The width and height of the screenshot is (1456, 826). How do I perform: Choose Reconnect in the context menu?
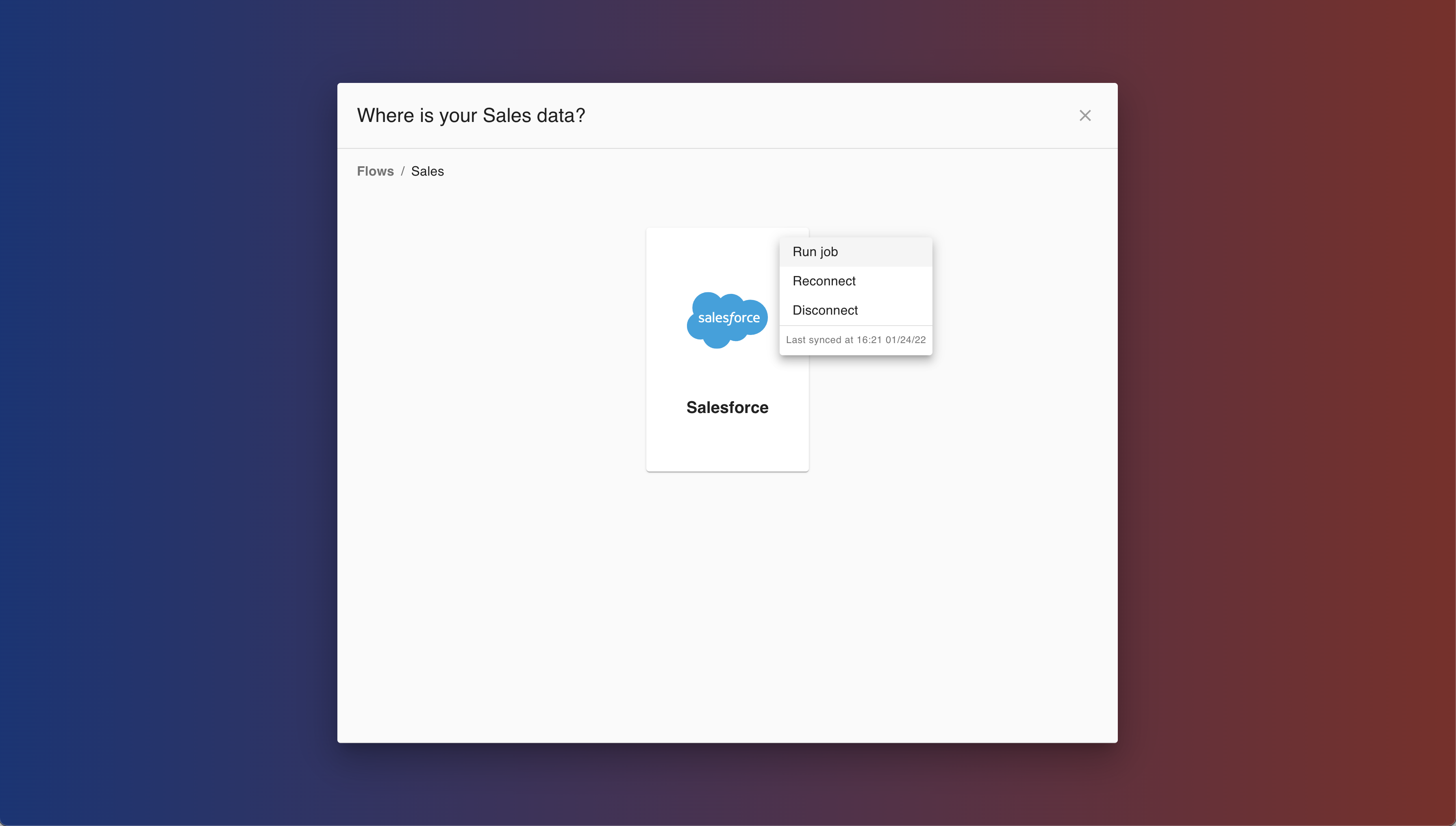click(855, 281)
